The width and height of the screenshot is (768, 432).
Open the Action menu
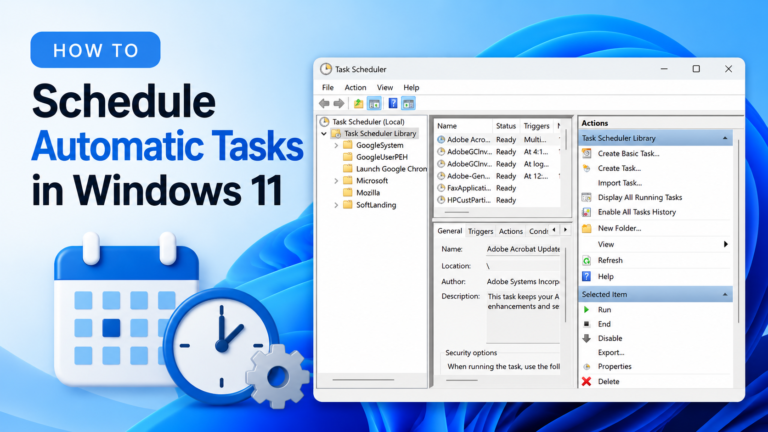(355, 88)
